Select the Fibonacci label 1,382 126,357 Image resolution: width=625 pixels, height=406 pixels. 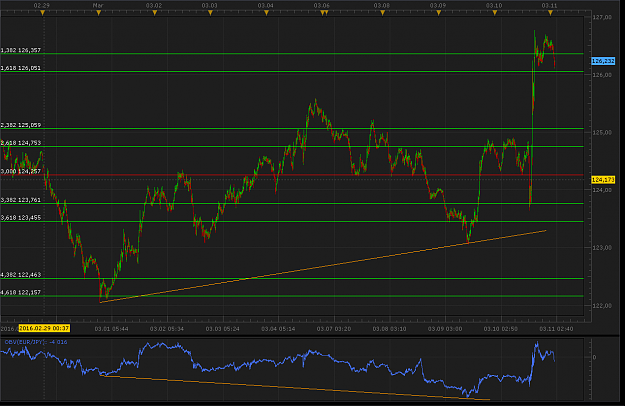21,50
